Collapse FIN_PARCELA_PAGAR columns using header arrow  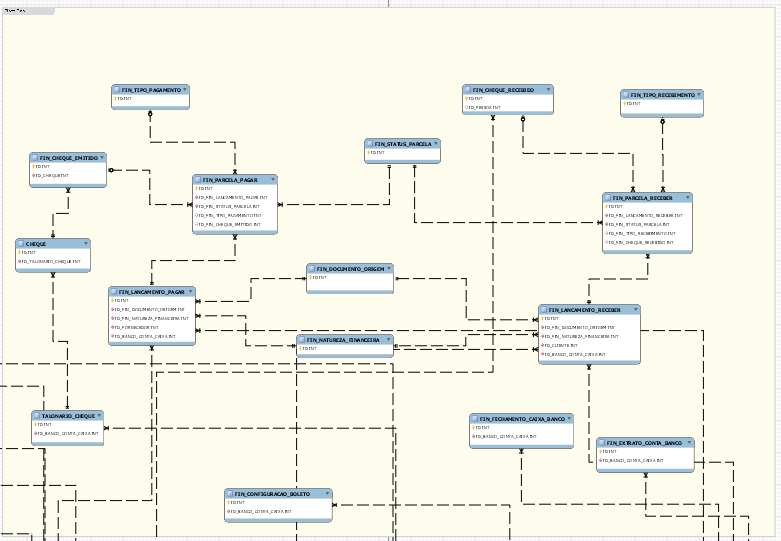[272, 179]
